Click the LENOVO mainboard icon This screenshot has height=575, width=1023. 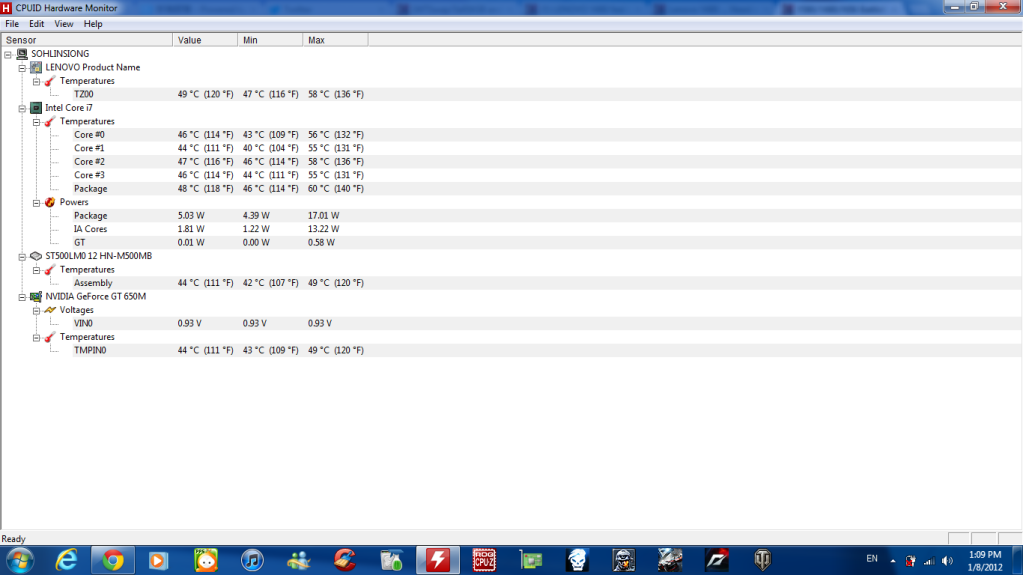(x=36, y=67)
